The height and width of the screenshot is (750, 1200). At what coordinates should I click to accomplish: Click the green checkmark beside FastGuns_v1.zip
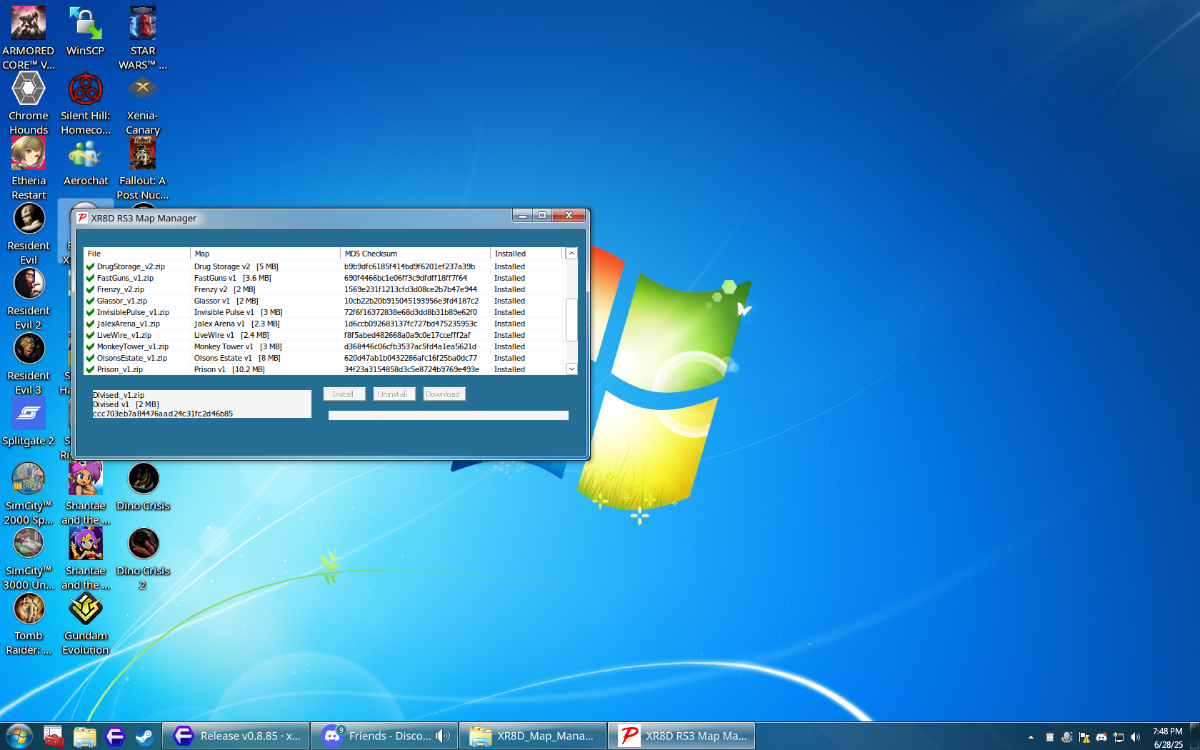click(90, 278)
